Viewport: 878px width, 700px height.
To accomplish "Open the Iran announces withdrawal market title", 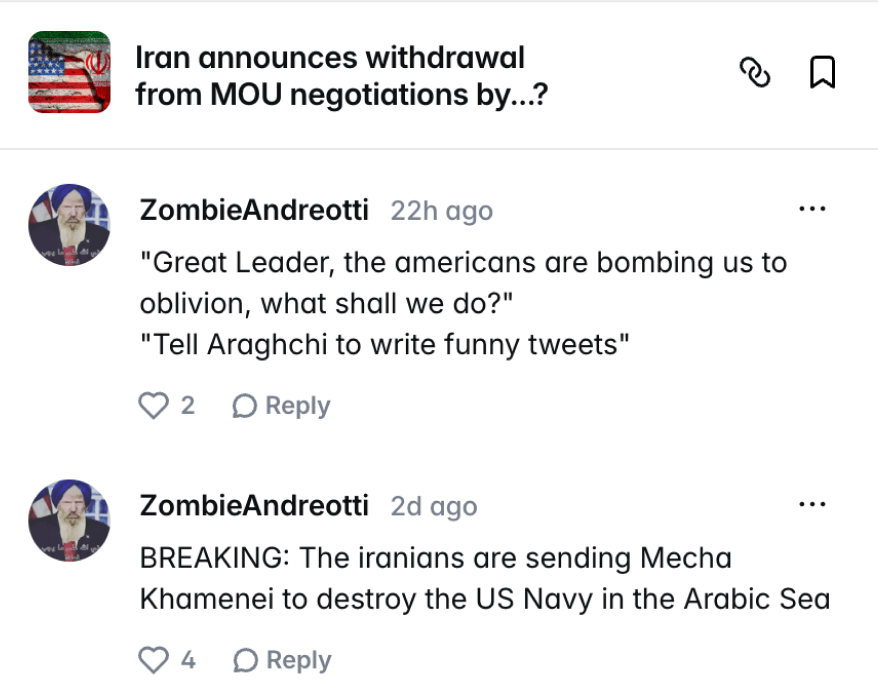I will point(341,76).
